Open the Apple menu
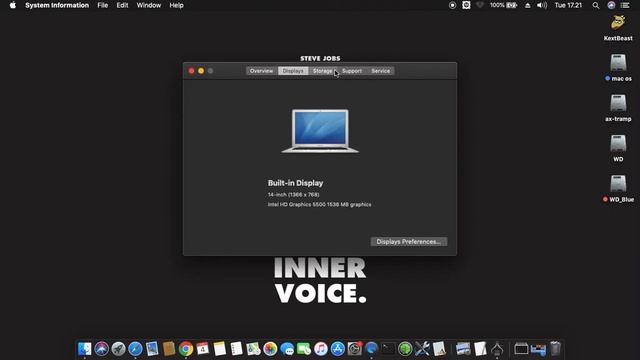The image size is (640, 360). (13, 5)
